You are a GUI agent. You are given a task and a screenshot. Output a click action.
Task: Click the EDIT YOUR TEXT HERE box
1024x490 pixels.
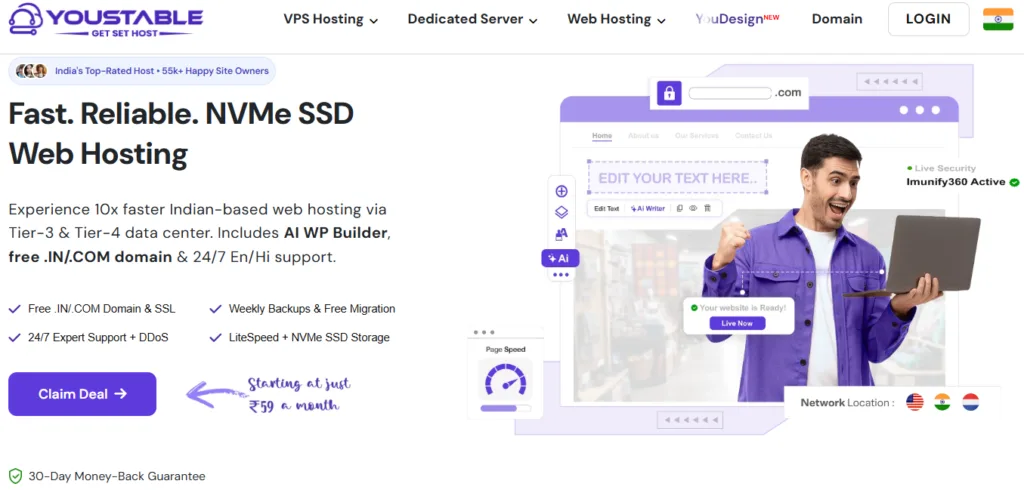click(677, 178)
